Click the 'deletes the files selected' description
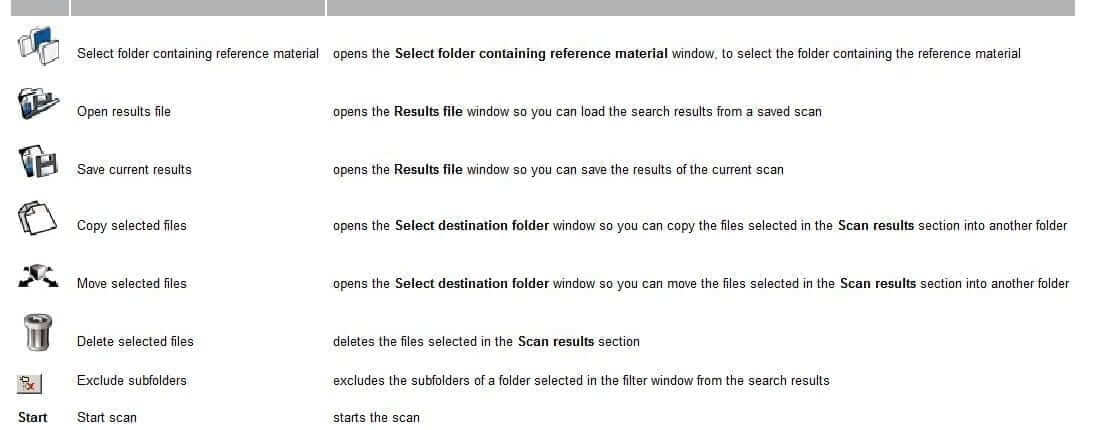 click(x=486, y=342)
